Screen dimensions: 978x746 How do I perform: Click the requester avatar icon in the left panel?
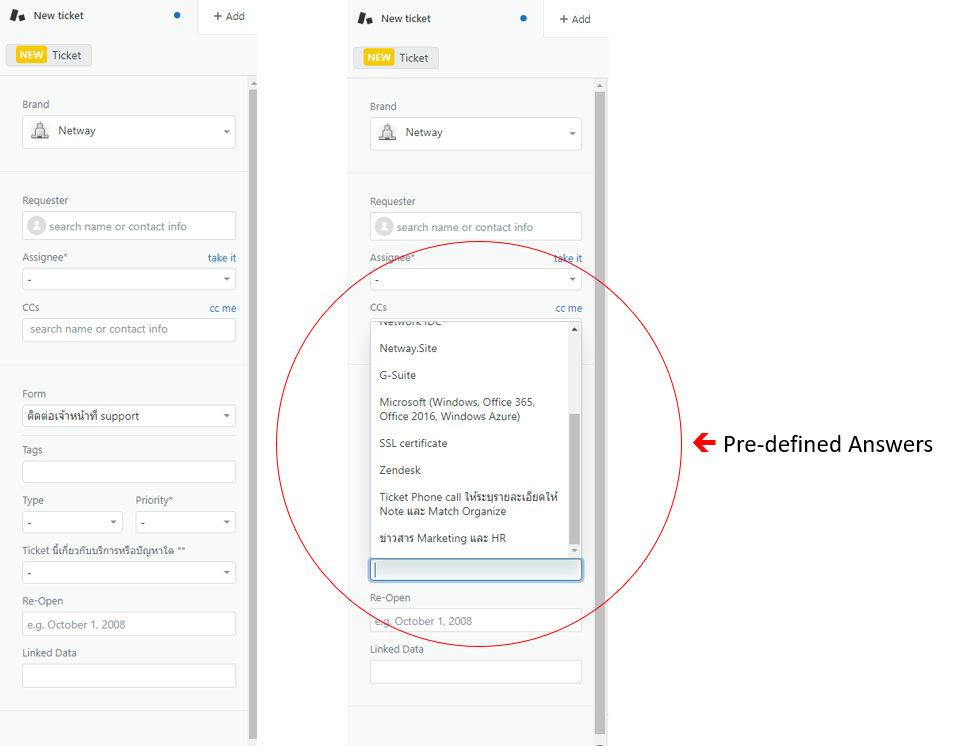pyautogui.click(x=37, y=226)
